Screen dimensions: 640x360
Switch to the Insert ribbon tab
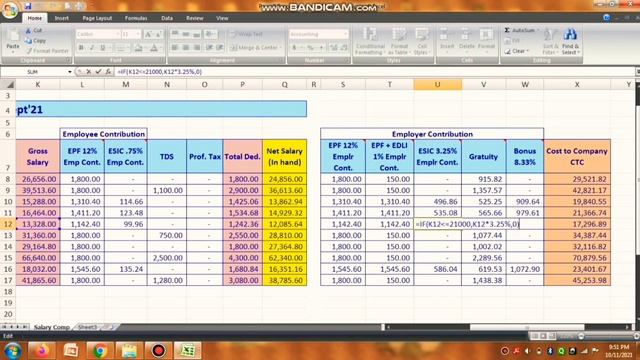62,18
